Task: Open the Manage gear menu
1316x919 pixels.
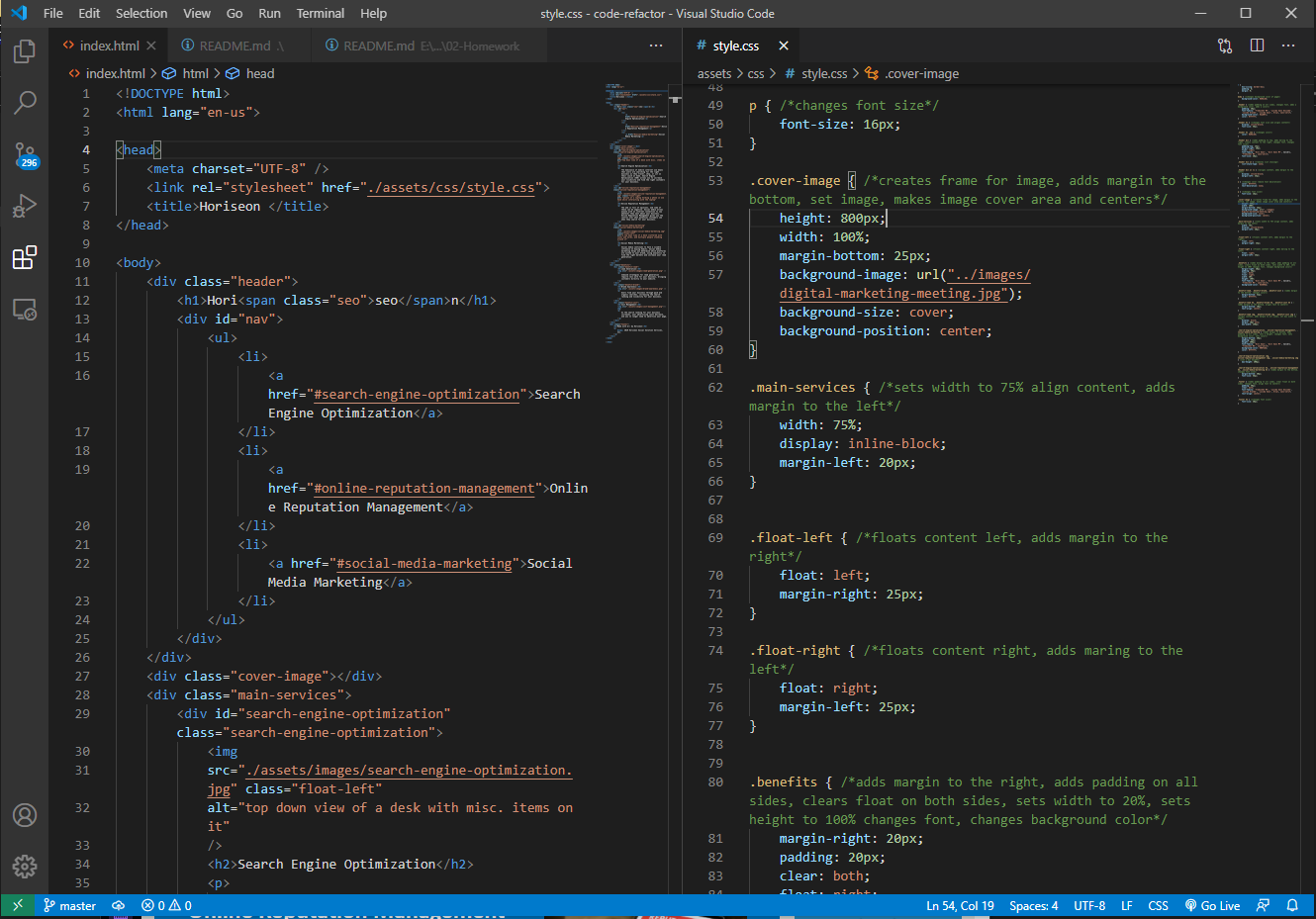Action: point(25,867)
